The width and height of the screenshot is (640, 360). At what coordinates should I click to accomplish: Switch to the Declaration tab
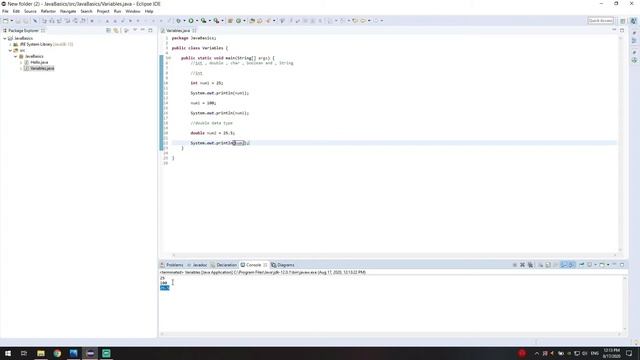click(x=224, y=265)
